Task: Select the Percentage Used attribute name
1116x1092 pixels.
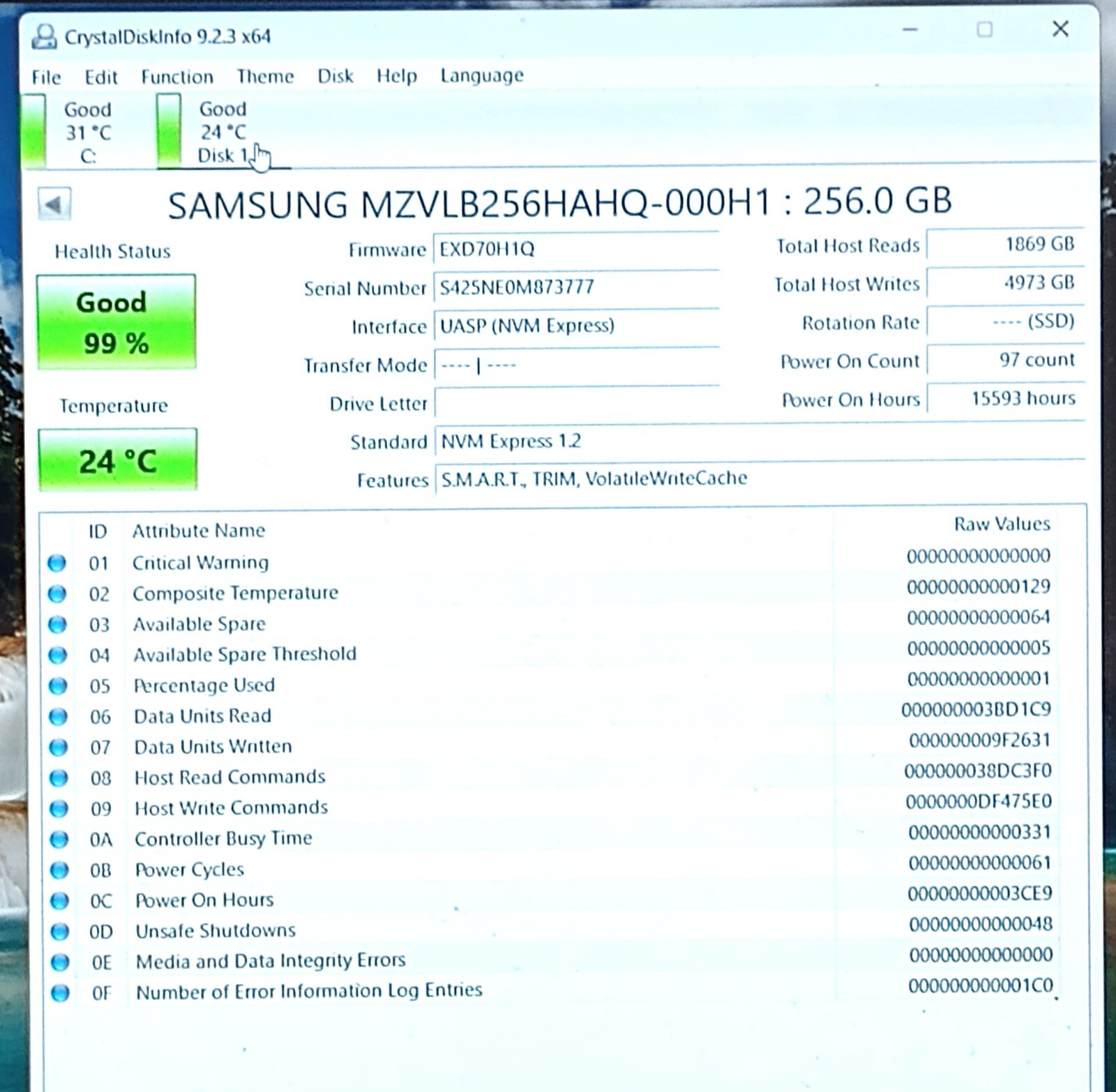Action: coord(204,685)
